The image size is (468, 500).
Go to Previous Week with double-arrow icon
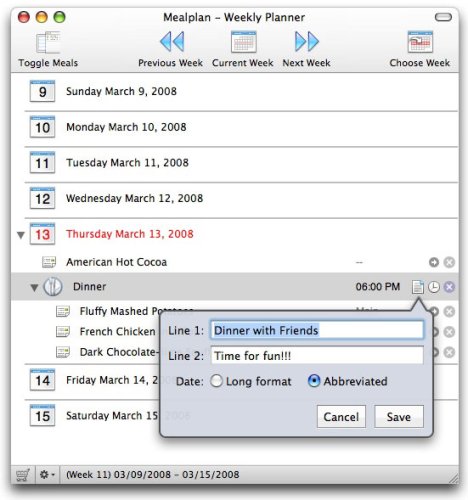[172, 42]
